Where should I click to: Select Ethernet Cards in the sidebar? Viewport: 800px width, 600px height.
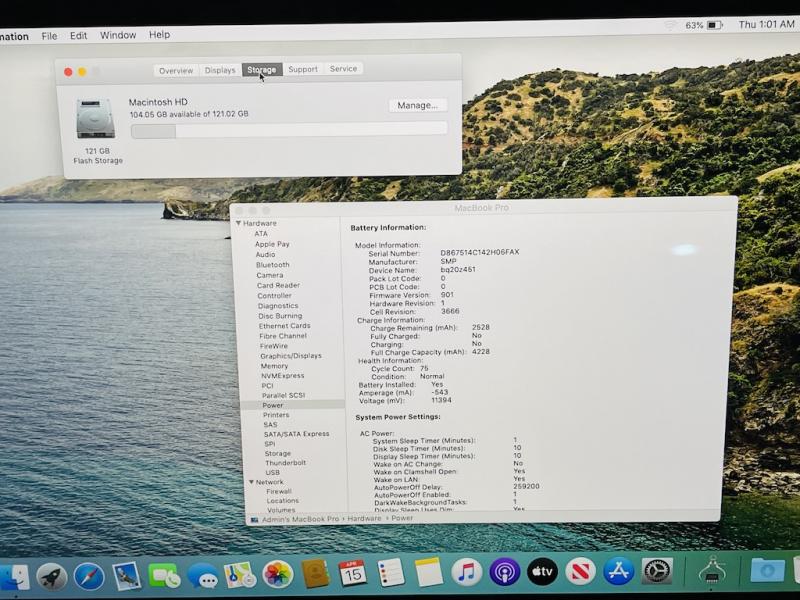pos(284,326)
